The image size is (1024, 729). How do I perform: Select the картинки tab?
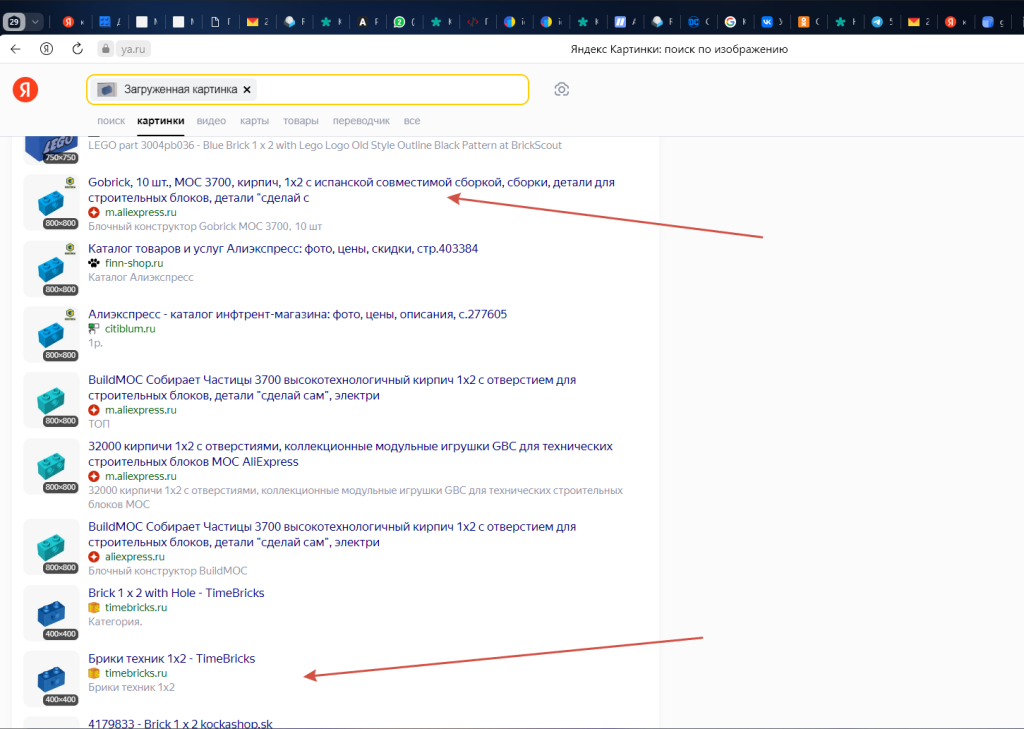(161, 121)
